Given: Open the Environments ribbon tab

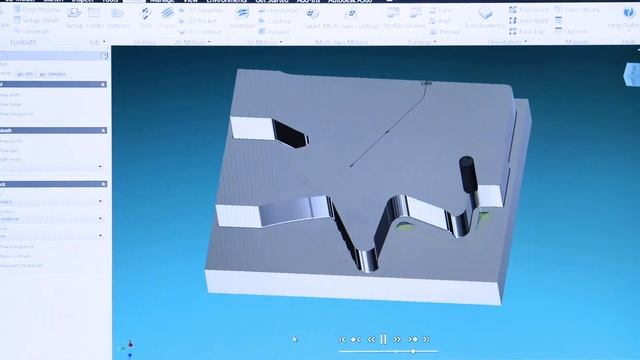Looking at the screenshot, I should (226, 1).
